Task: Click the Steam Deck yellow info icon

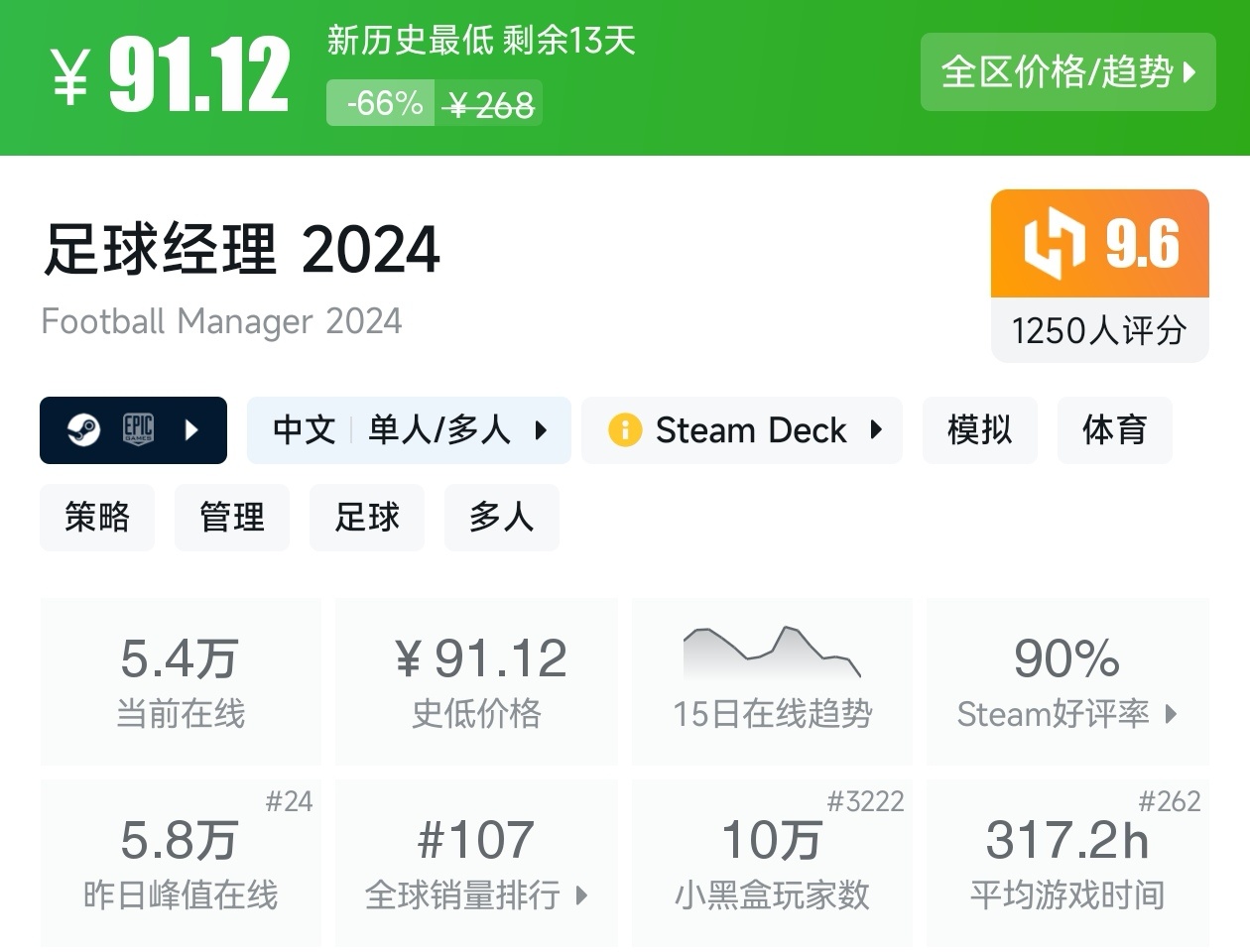Action: 625,430
